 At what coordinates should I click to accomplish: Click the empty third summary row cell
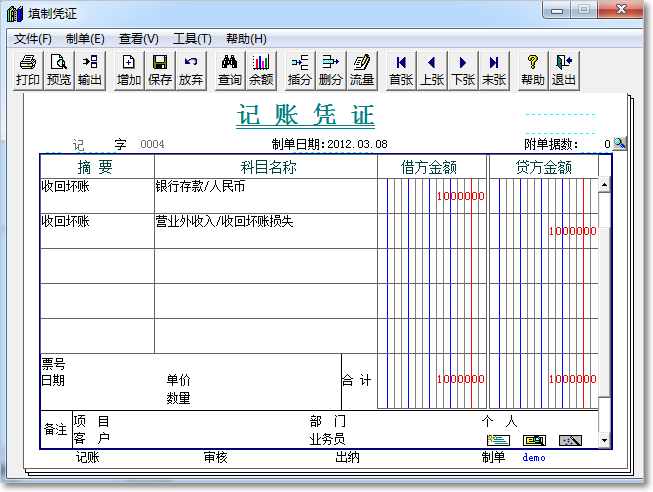click(x=97, y=266)
